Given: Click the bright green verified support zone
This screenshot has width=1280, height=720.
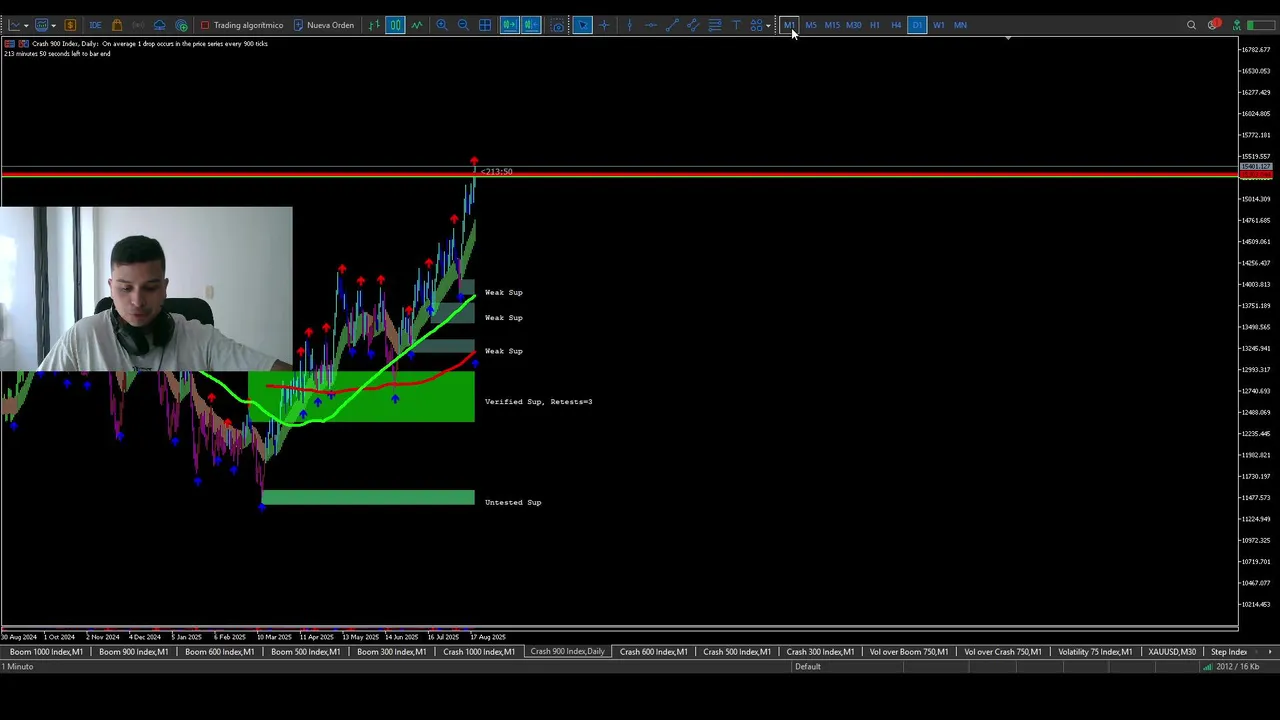Looking at the screenshot, I should (x=361, y=397).
